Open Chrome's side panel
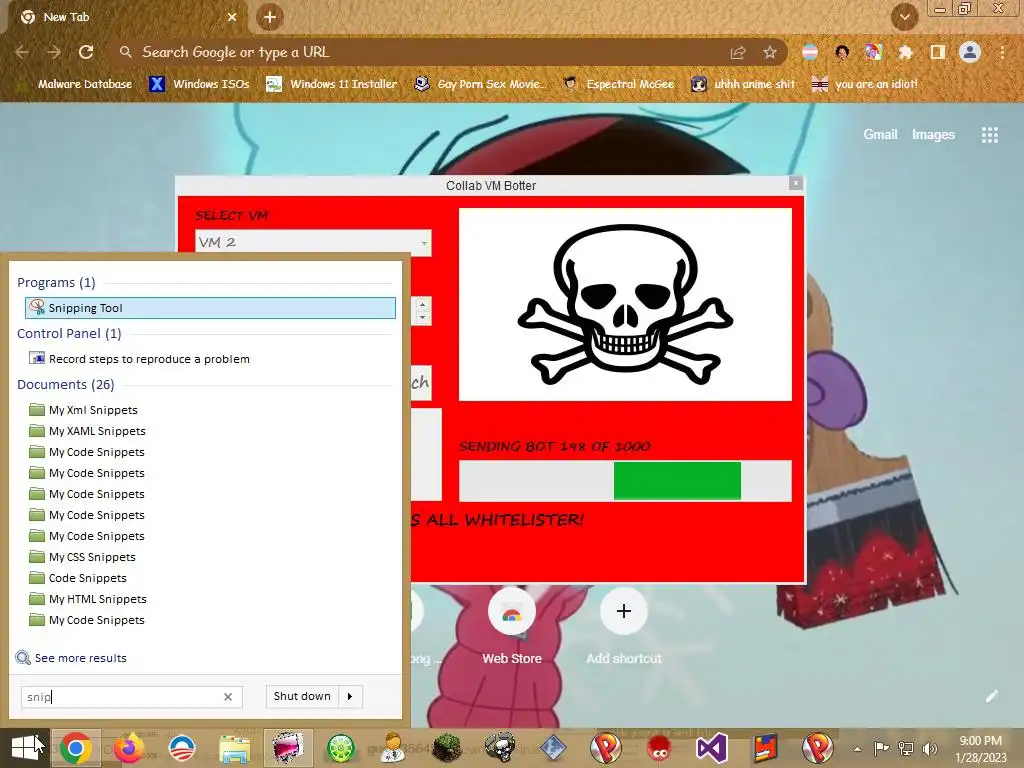Viewport: 1024px width, 768px height. pos(938,52)
